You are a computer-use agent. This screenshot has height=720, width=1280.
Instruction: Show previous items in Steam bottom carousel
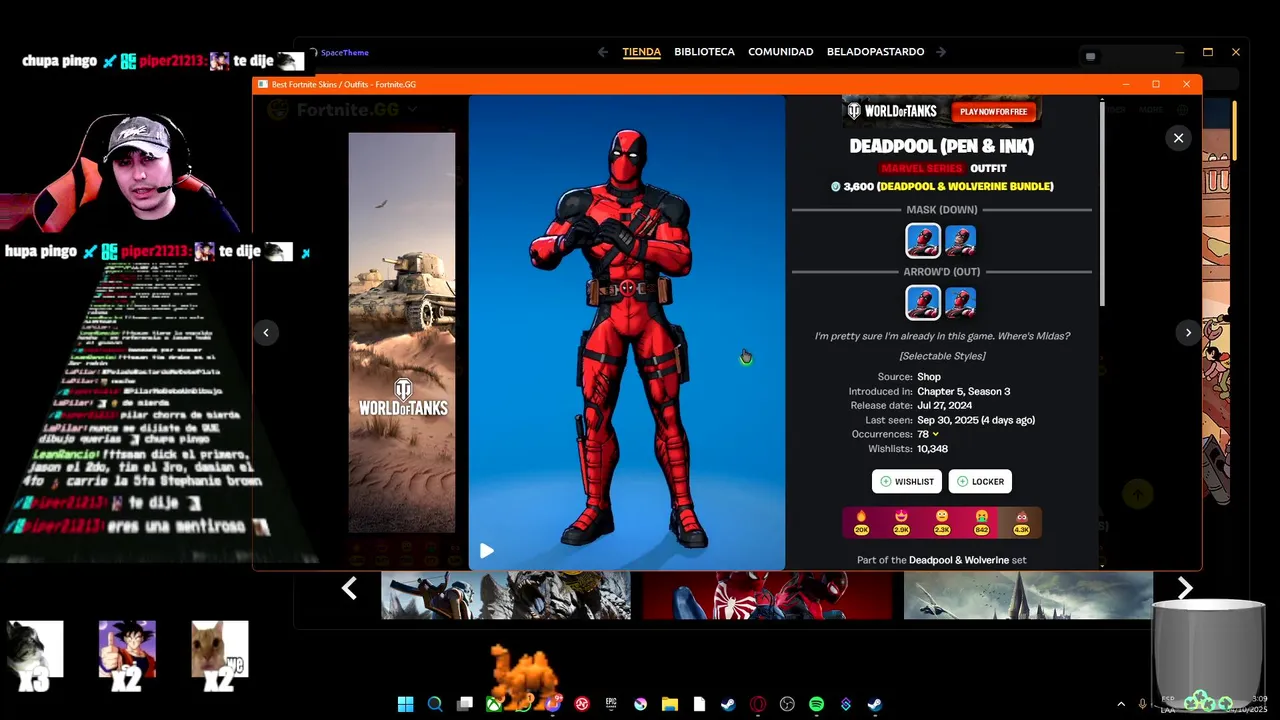[x=349, y=589]
